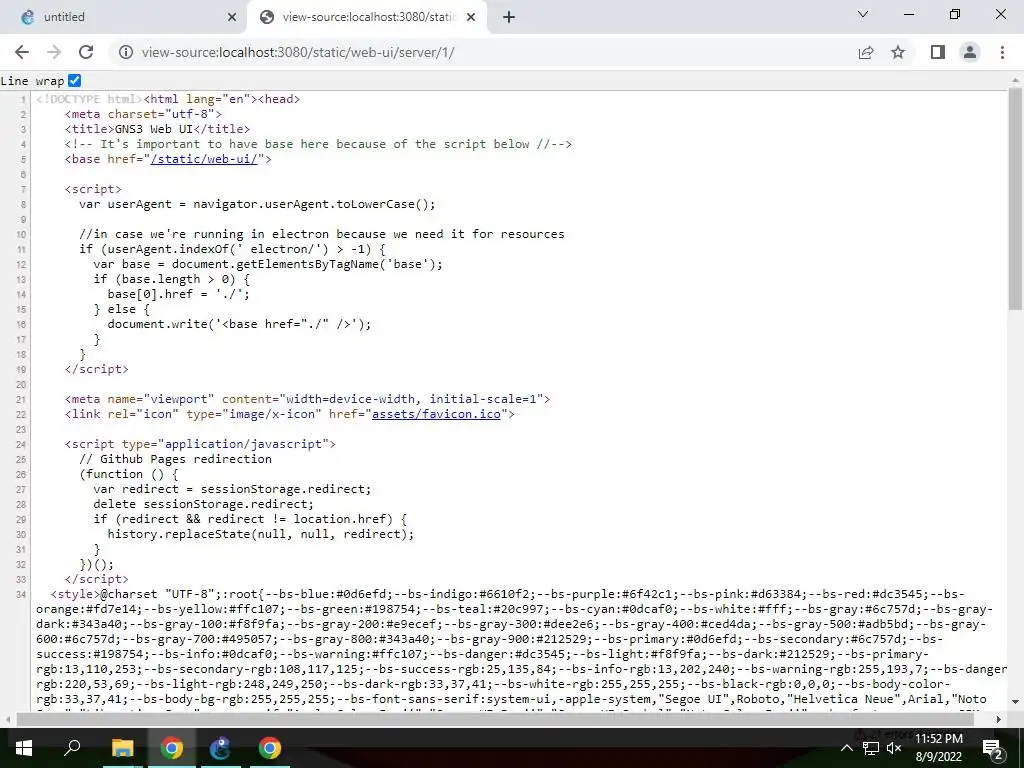Open the second Chrome taskbar icon
The width and height of the screenshot is (1024, 768).
tap(269, 748)
